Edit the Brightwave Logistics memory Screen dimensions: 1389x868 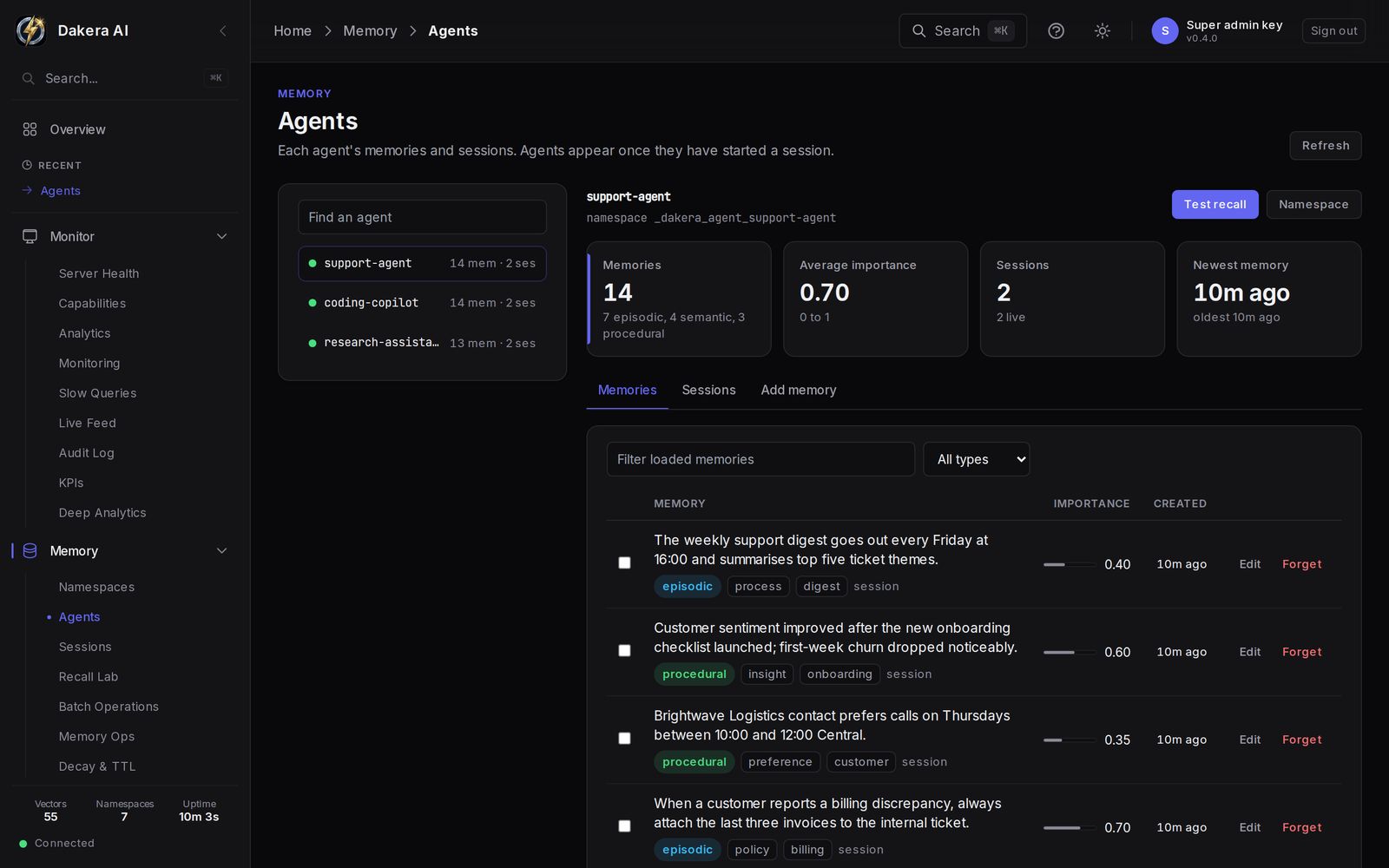pos(1249,740)
